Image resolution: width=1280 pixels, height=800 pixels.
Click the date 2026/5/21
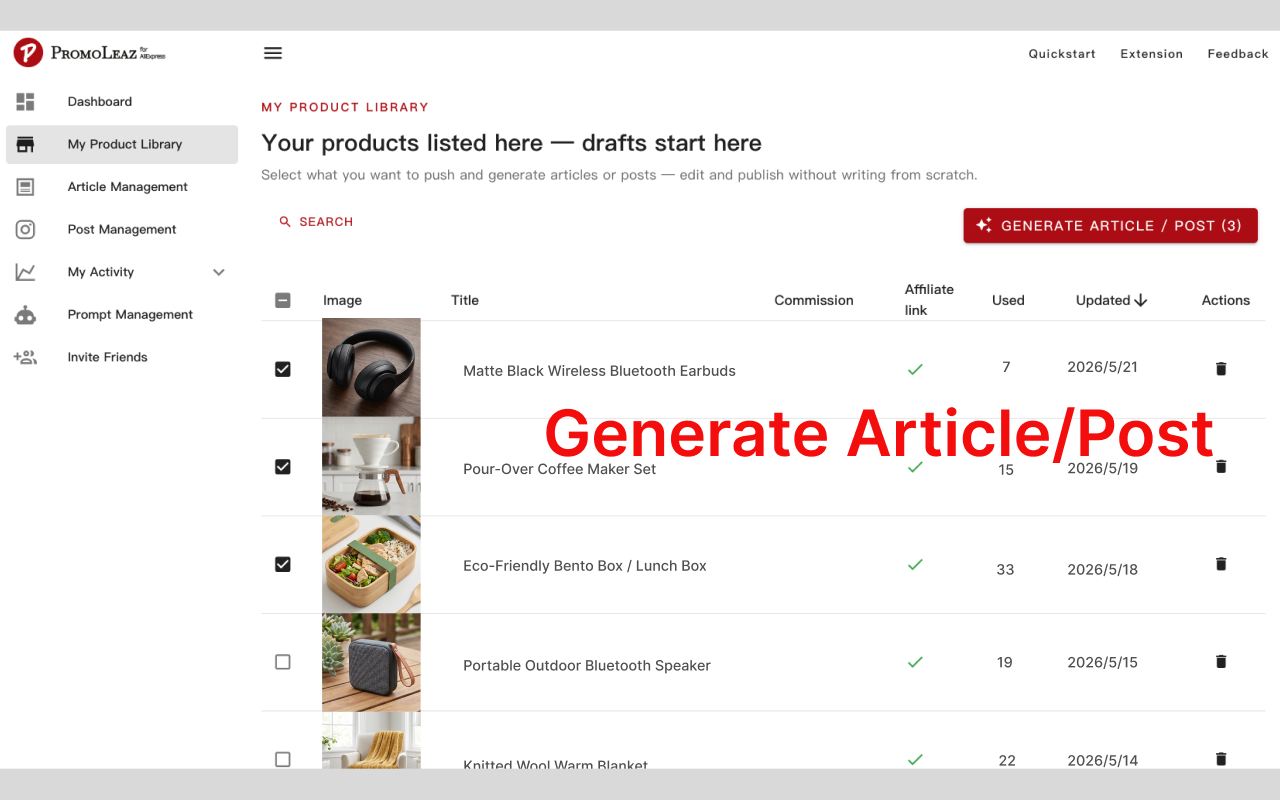[1102, 367]
